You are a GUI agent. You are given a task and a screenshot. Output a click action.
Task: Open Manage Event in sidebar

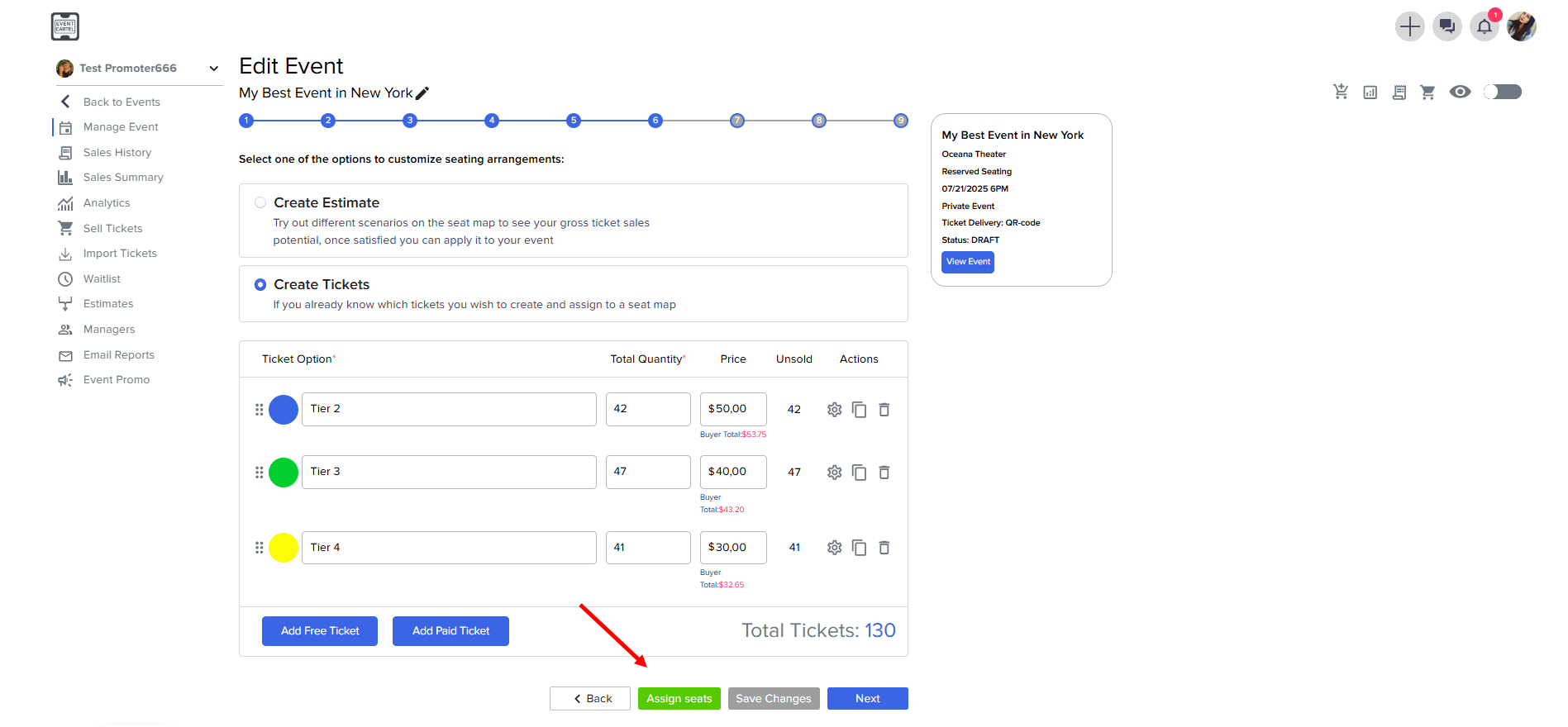click(x=121, y=127)
